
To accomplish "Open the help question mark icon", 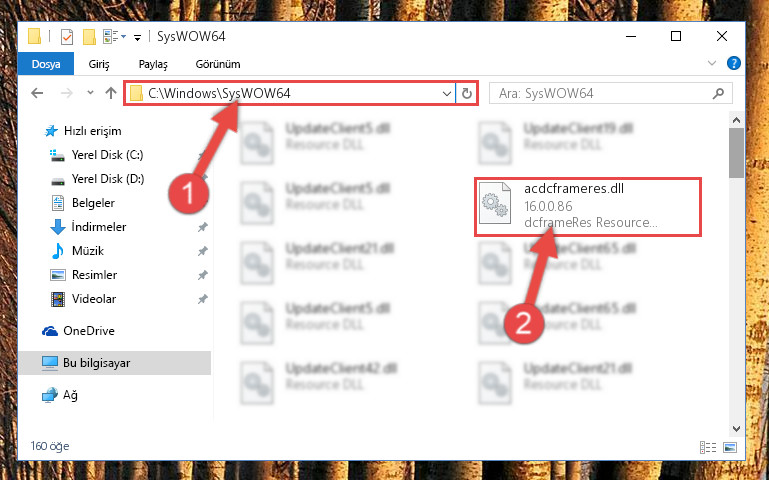I will coord(734,63).
